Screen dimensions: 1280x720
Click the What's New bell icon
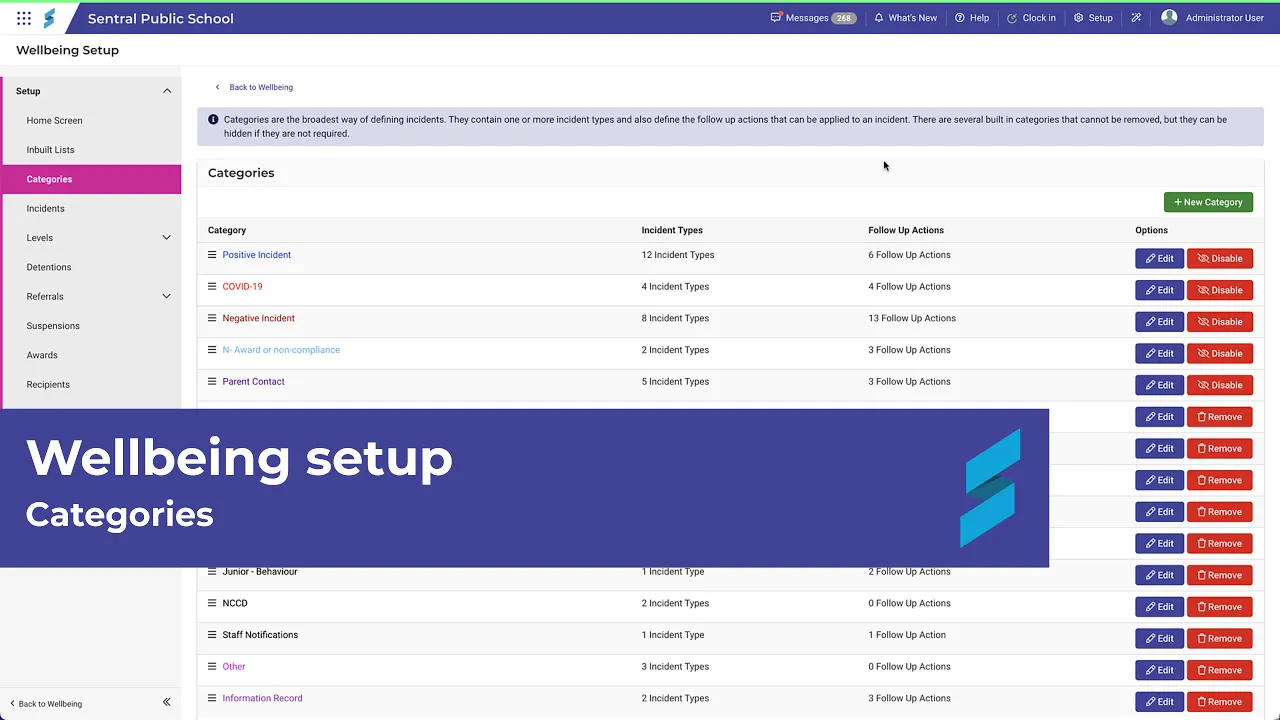879,18
